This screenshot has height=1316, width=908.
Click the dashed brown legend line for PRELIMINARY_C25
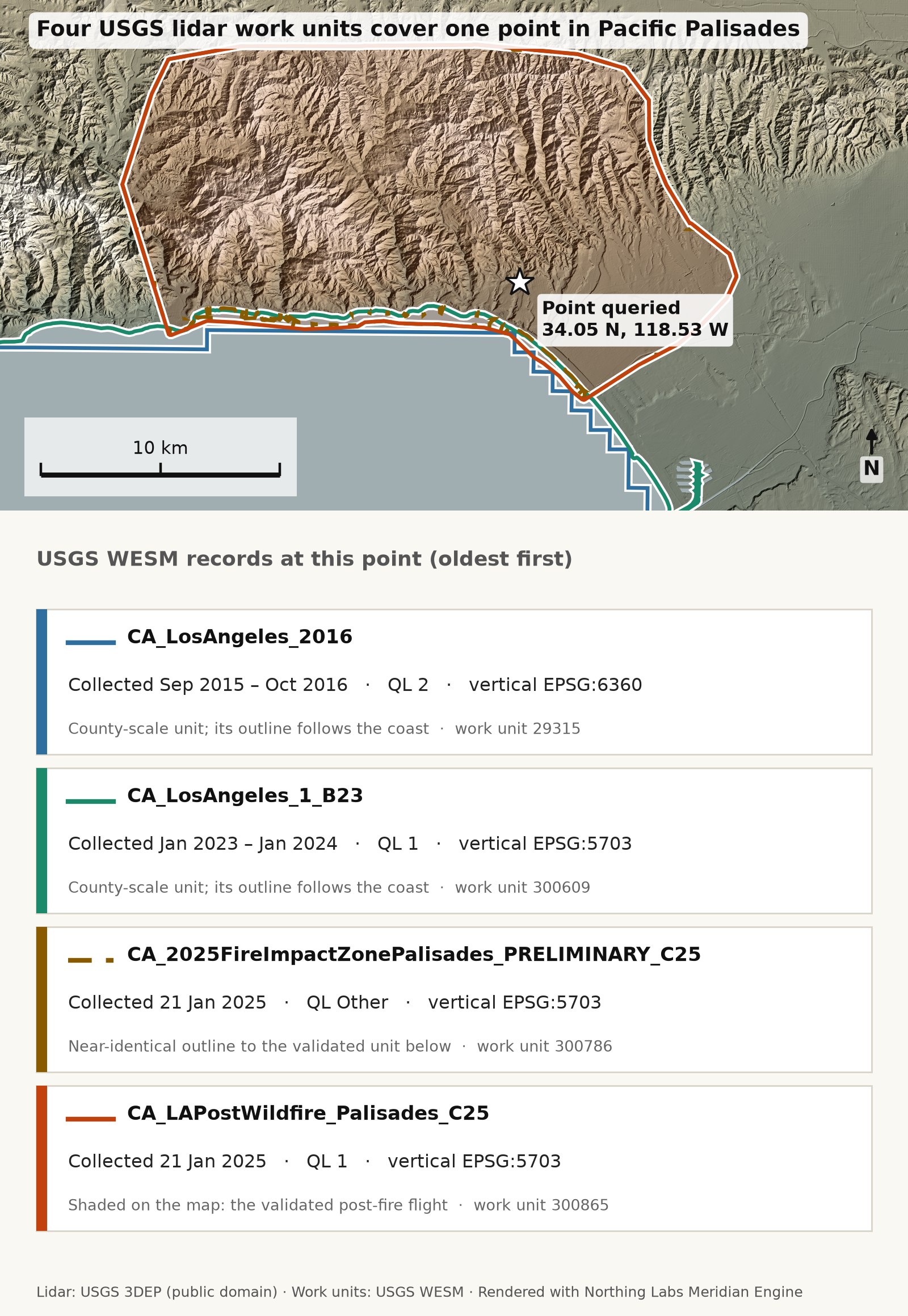[91, 960]
